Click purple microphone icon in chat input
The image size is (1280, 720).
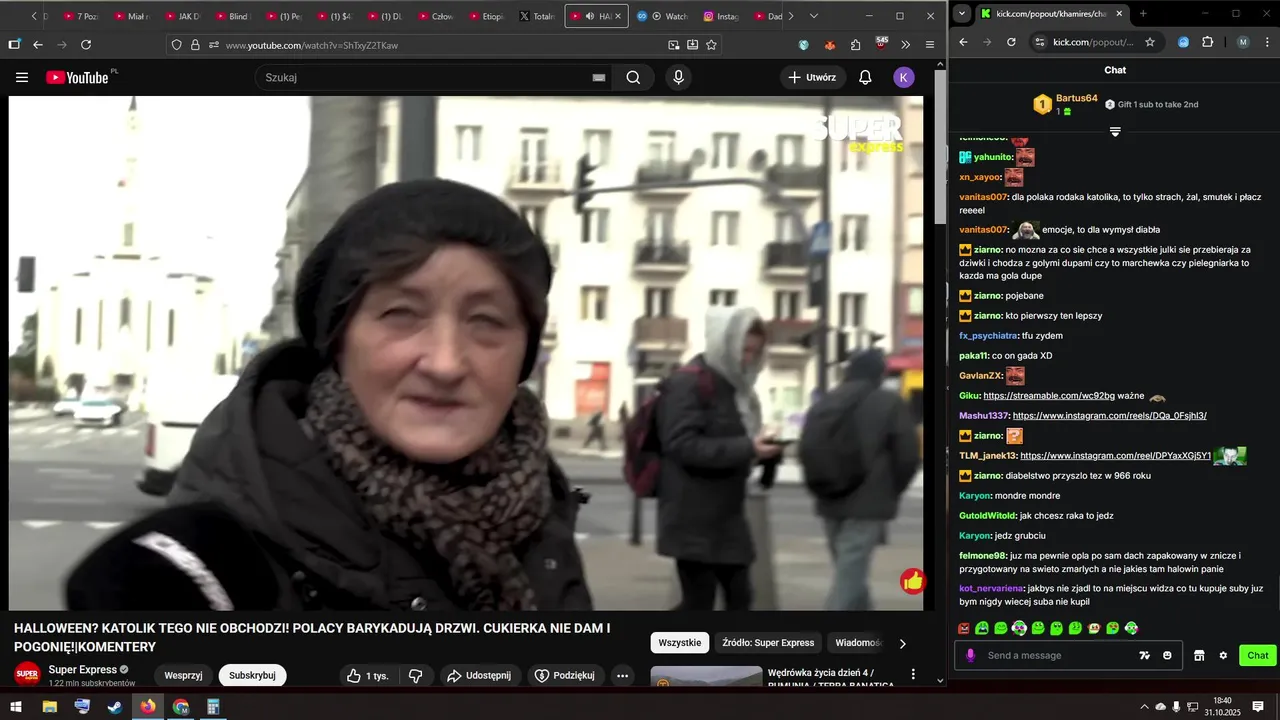pyautogui.click(x=970, y=655)
